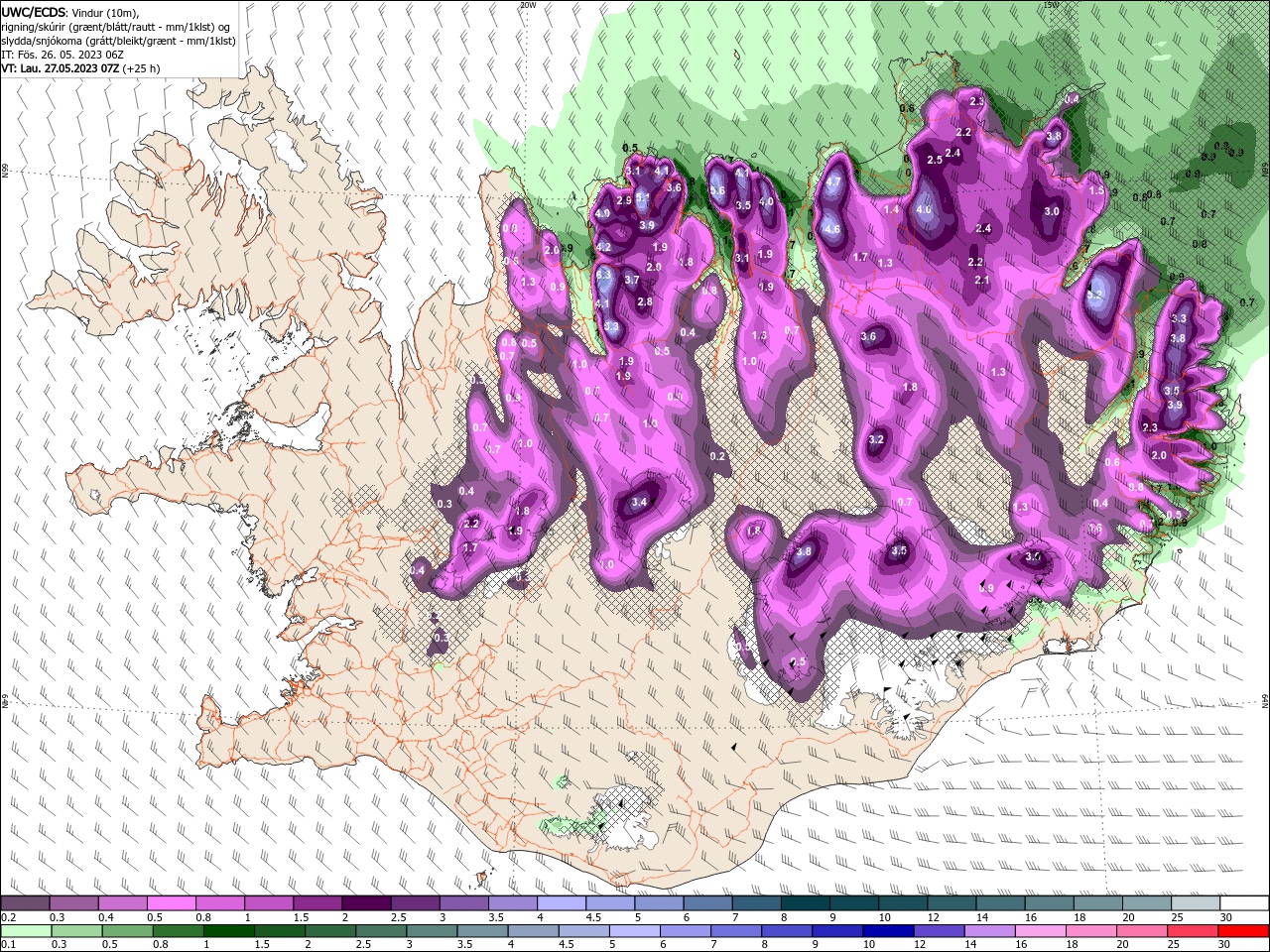Image resolution: width=1270 pixels, height=952 pixels.
Task: Select the lavender 4 swatch in the snow scale
Action: click(x=561, y=903)
